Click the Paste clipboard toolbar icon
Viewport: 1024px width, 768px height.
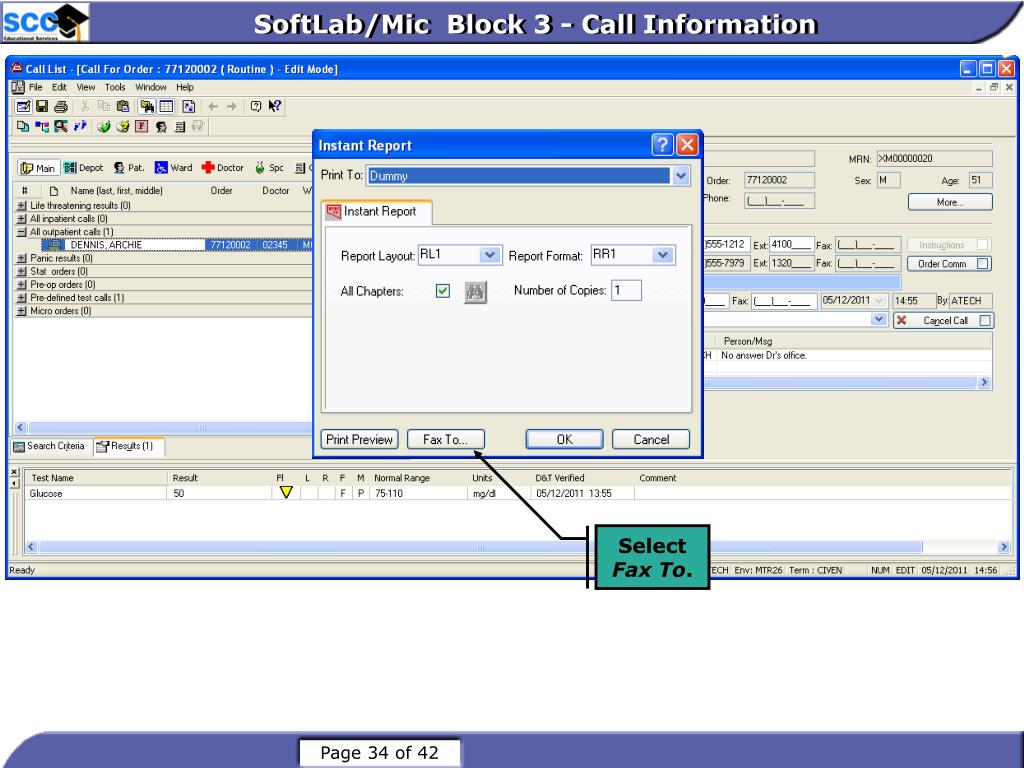(x=122, y=106)
